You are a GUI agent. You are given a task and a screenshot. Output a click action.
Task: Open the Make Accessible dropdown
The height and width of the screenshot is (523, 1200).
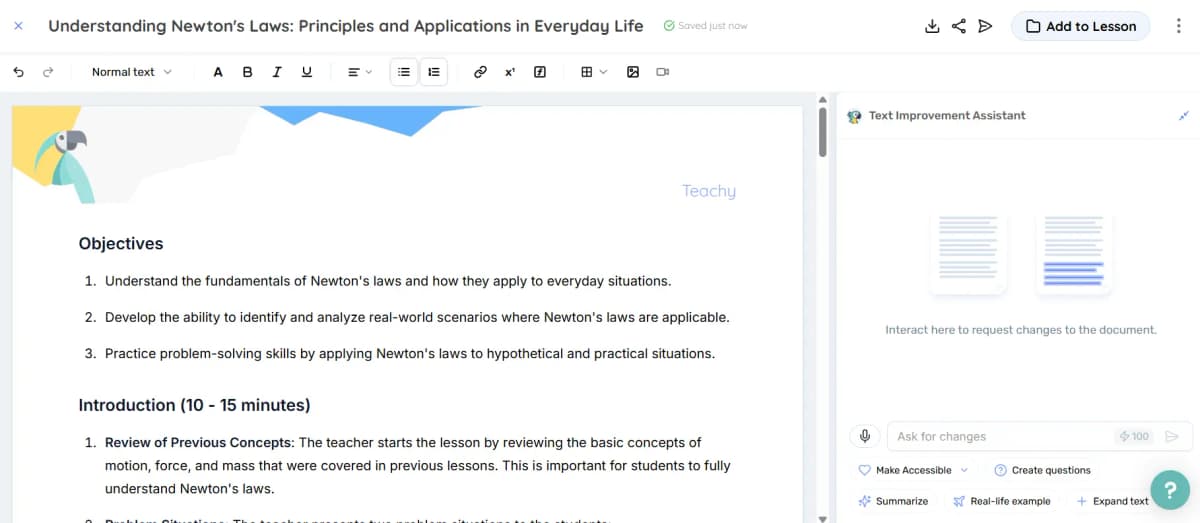[913, 470]
